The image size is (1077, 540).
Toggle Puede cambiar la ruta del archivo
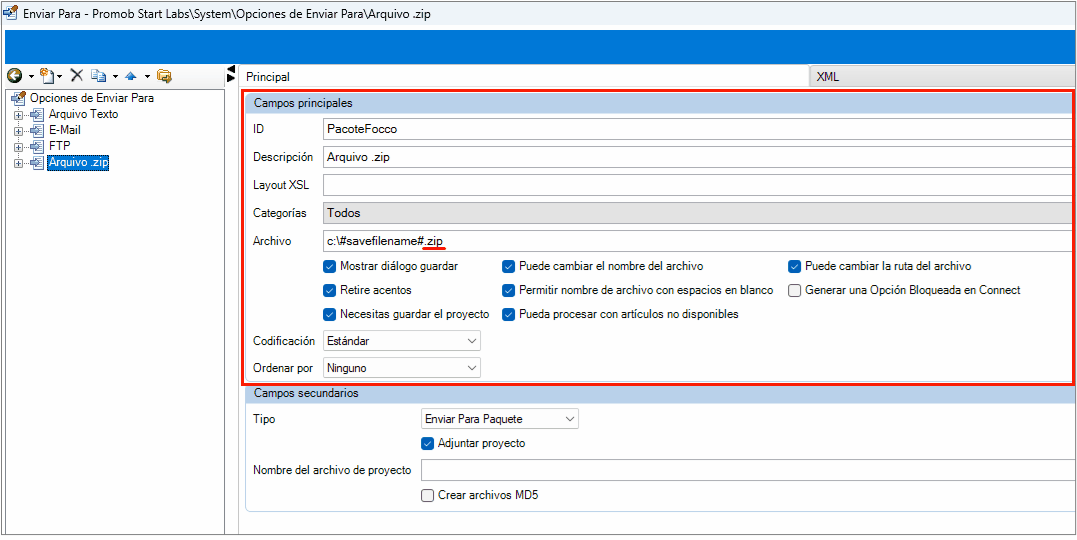(x=795, y=266)
